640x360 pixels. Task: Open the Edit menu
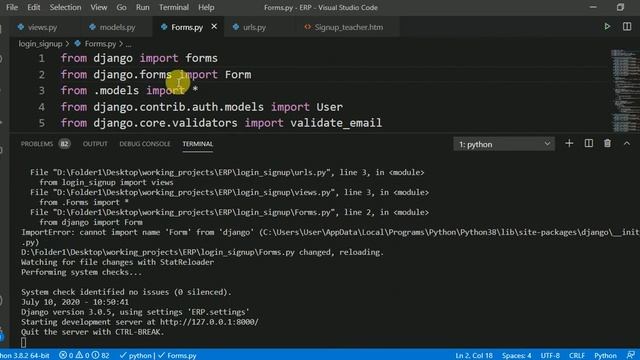(x=33, y=7)
